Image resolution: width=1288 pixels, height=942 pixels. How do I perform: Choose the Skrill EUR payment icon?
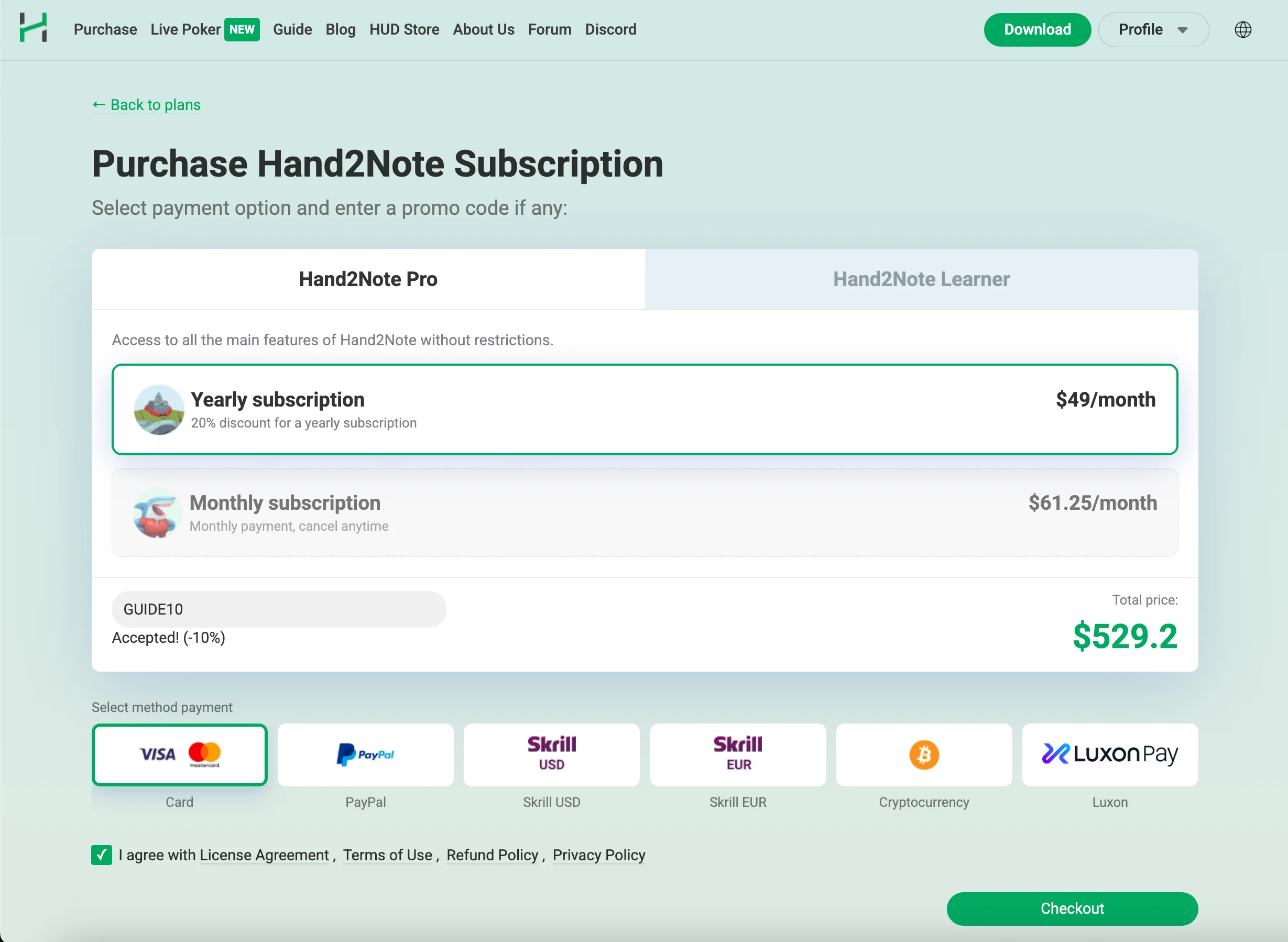pos(738,754)
